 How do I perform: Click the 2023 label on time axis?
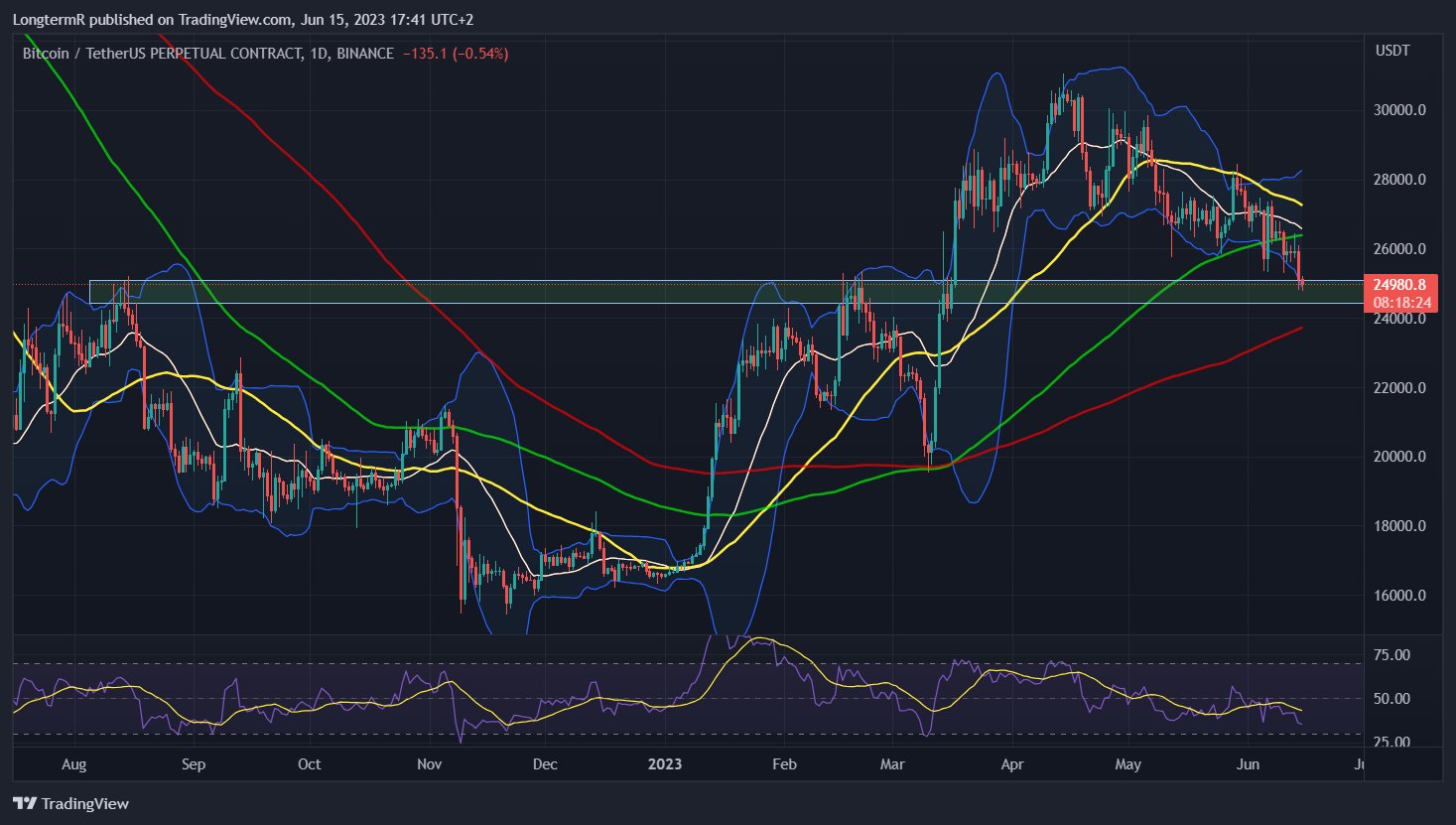coord(664,764)
